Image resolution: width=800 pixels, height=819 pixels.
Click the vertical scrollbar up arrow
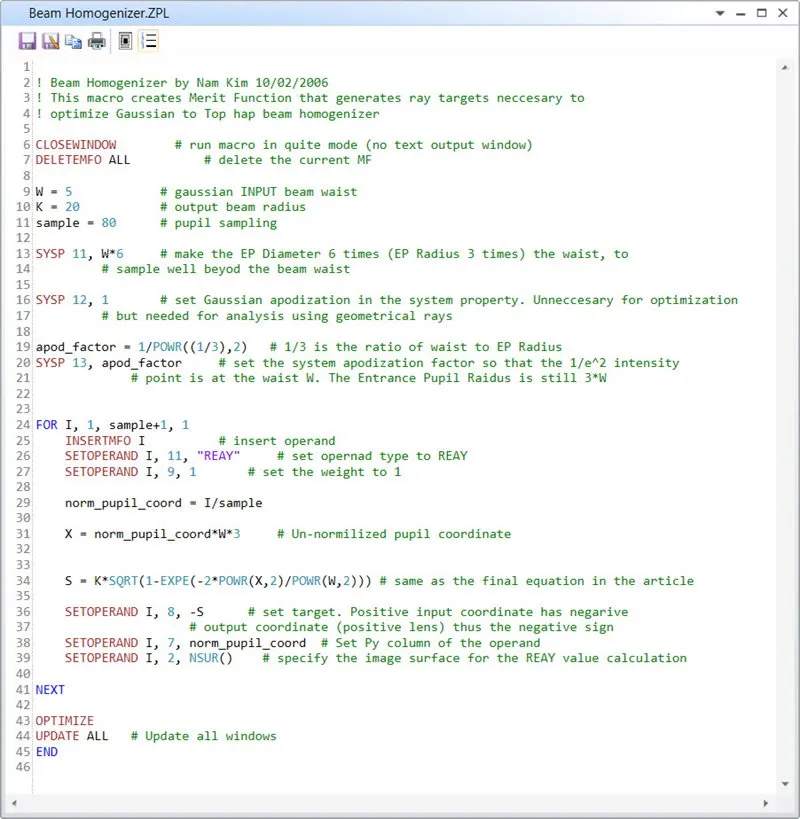pos(787,66)
